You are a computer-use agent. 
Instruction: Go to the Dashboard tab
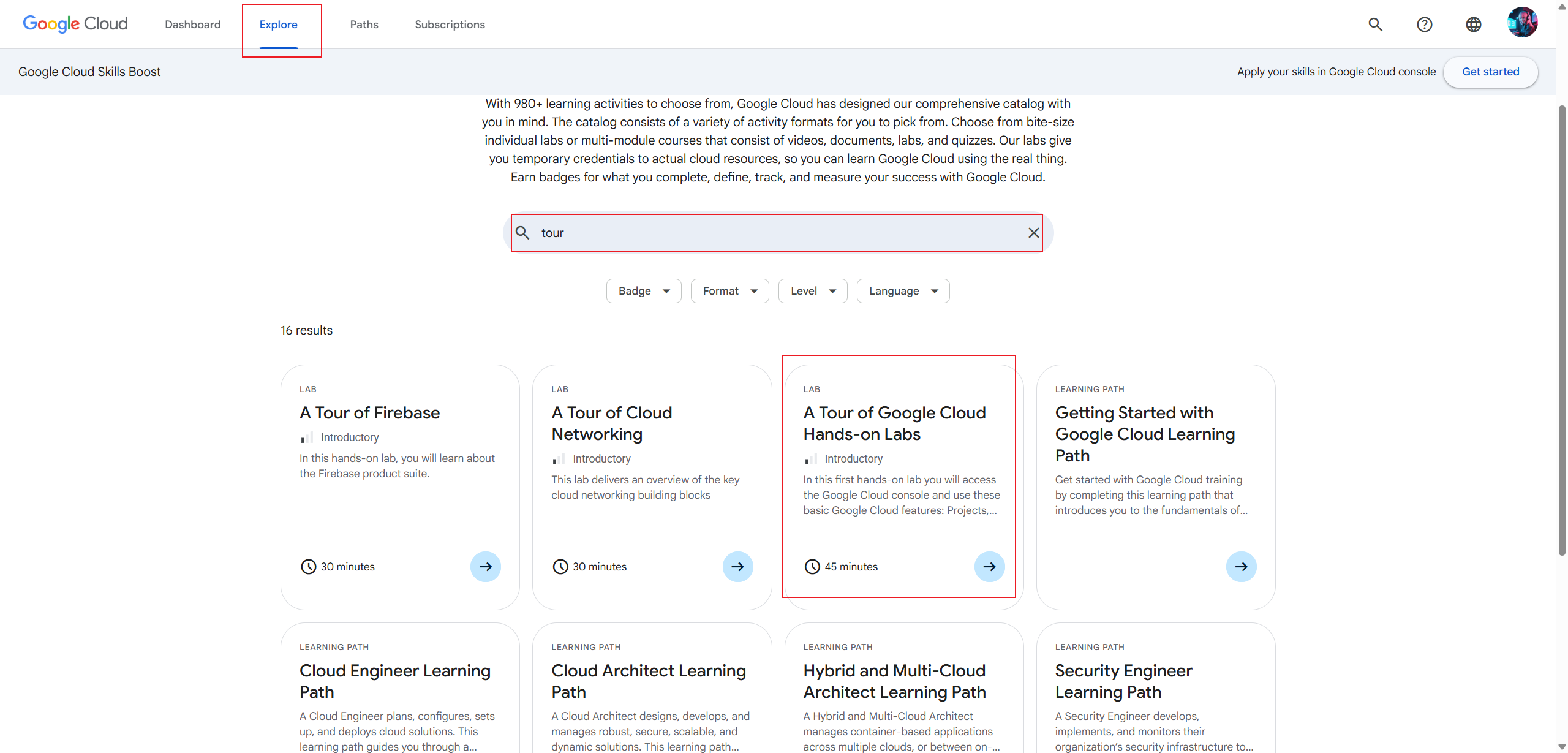coord(193,25)
